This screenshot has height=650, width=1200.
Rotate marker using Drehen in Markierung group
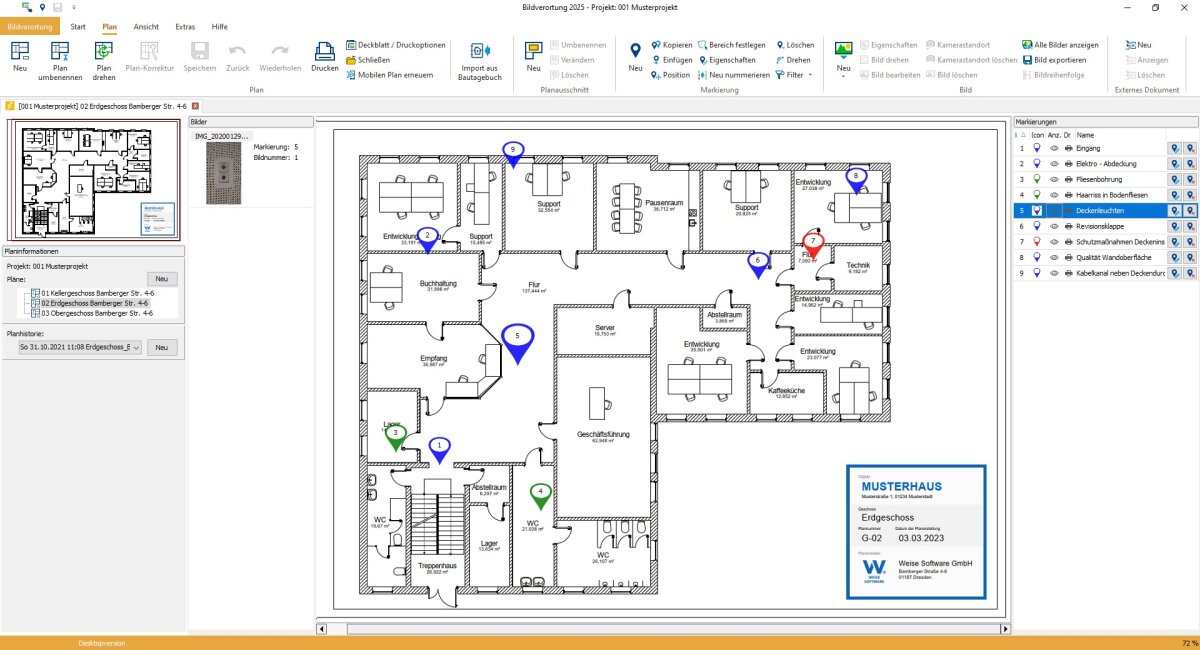(x=793, y=60)
